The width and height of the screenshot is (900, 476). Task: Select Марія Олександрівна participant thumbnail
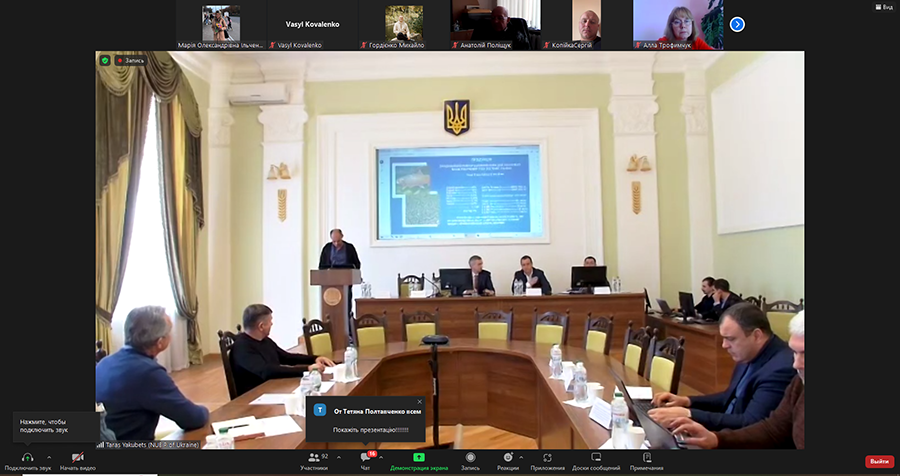pos(221,25)
